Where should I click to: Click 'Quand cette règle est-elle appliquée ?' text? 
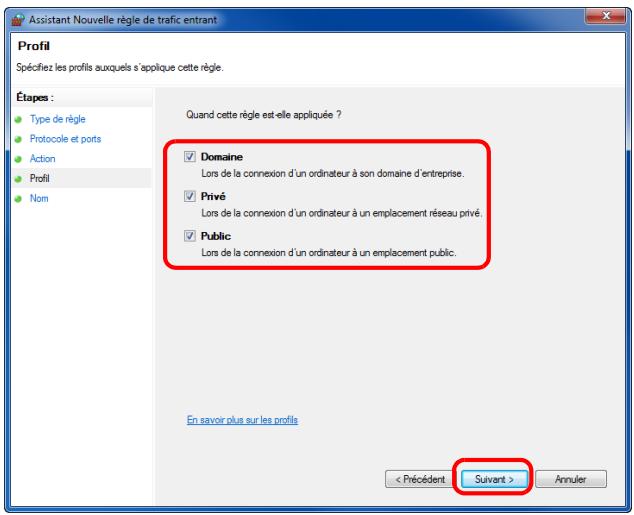pos(264,115)
